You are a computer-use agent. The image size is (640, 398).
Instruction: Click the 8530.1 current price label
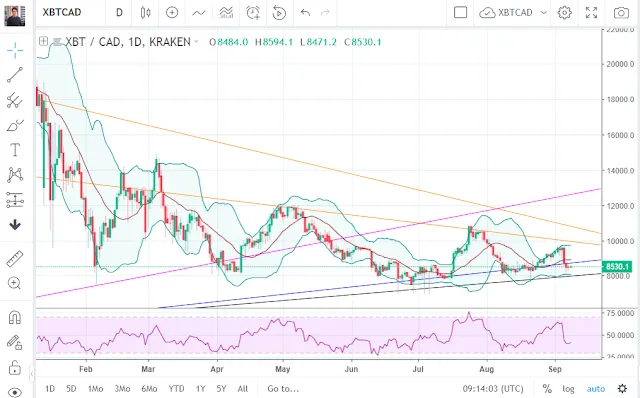click(617, 267)
